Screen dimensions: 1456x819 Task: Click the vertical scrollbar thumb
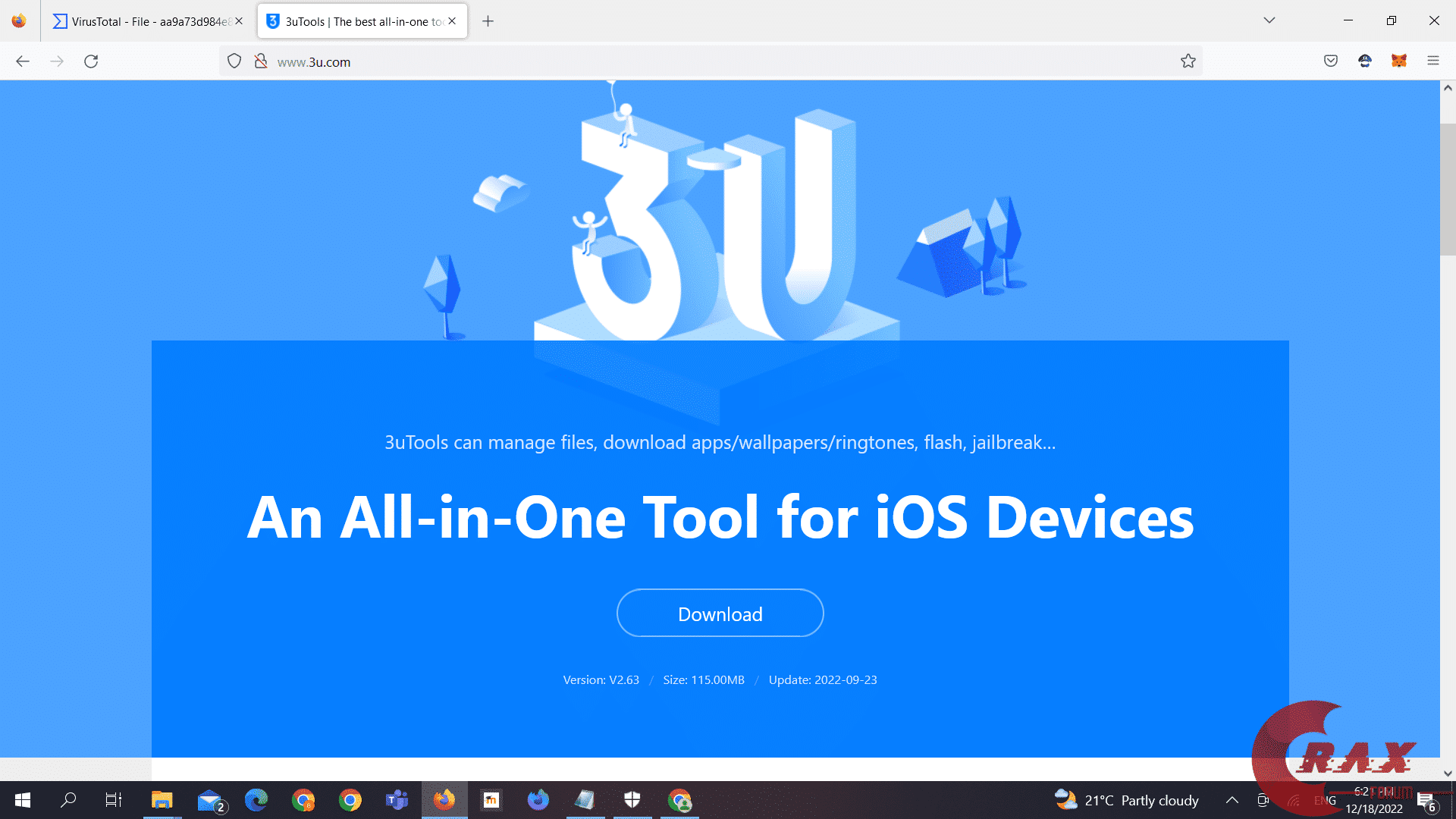[x=1448, y=190]
